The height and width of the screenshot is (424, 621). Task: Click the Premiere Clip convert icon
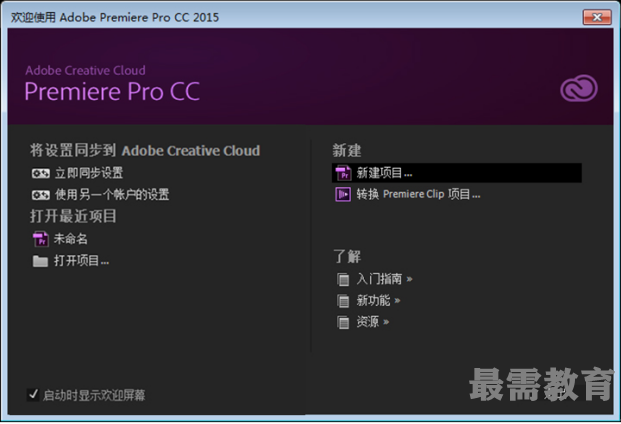coord(343,194)
